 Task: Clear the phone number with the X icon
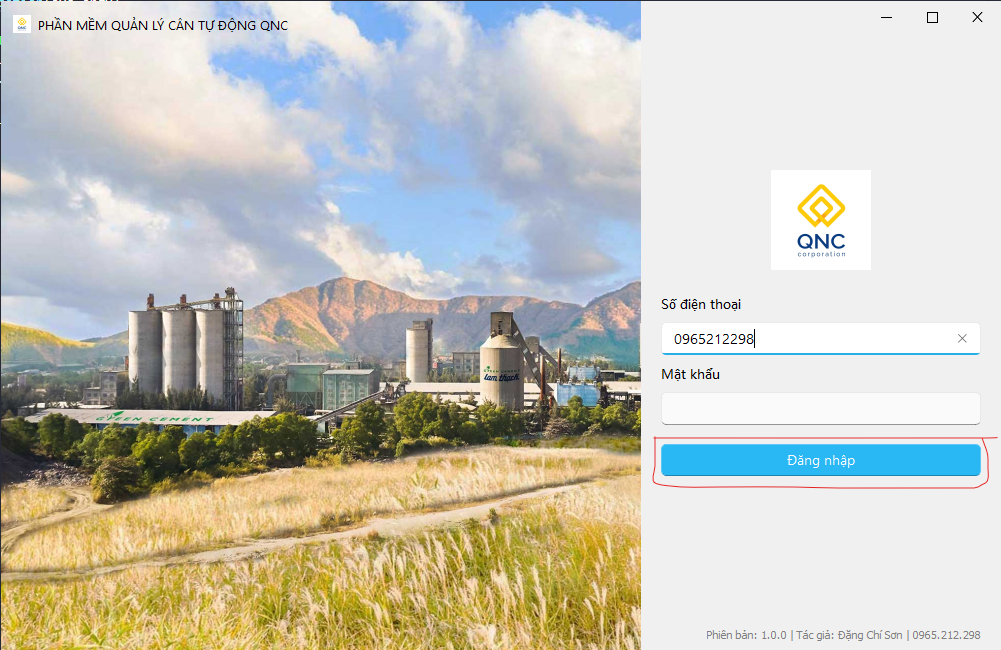[x=962, y=338]
